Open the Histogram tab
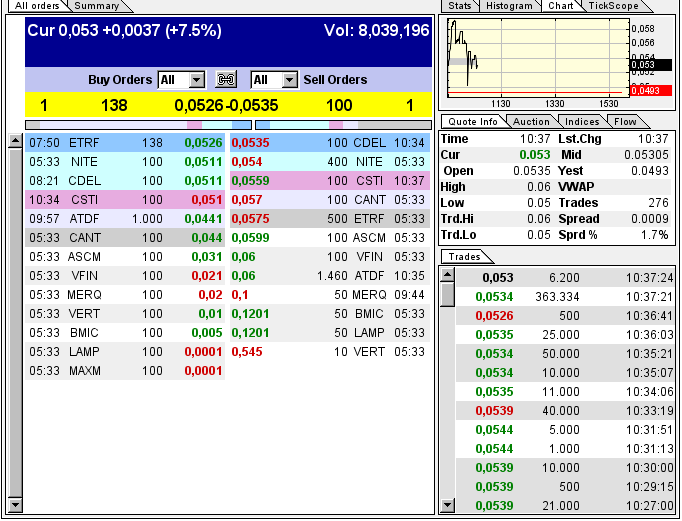 (x=509, y=6)
